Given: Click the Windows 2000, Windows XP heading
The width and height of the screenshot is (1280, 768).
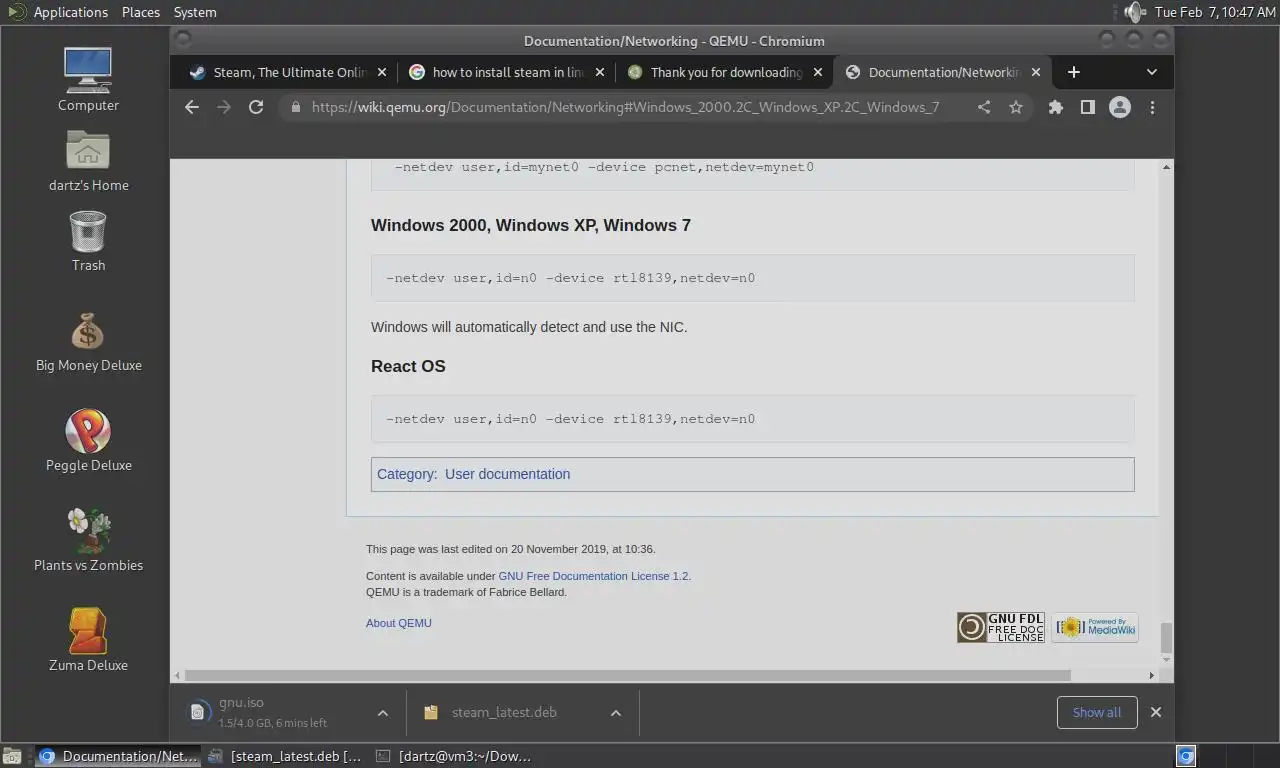Looking at the screenshot, I should [x=531, y=225].
